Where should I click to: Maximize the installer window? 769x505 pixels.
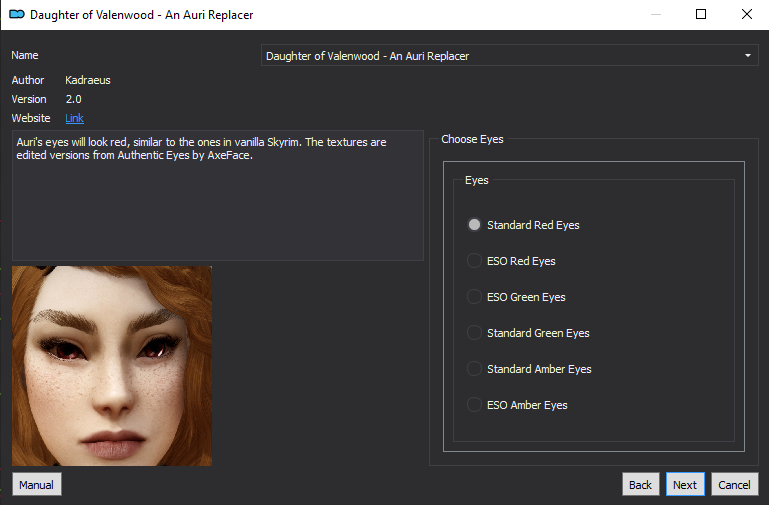701,14
